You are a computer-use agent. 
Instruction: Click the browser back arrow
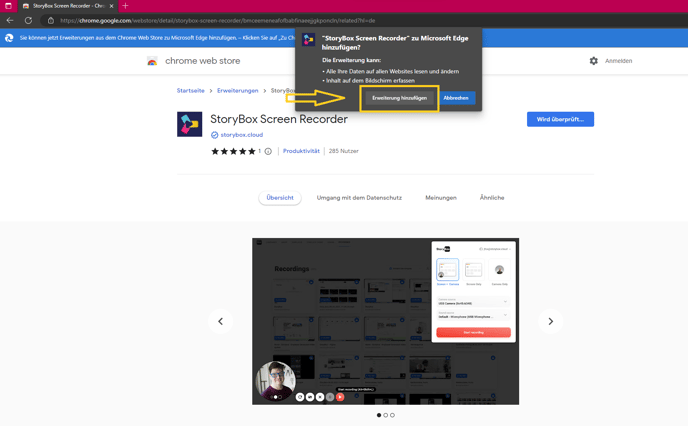pos(10,20)
